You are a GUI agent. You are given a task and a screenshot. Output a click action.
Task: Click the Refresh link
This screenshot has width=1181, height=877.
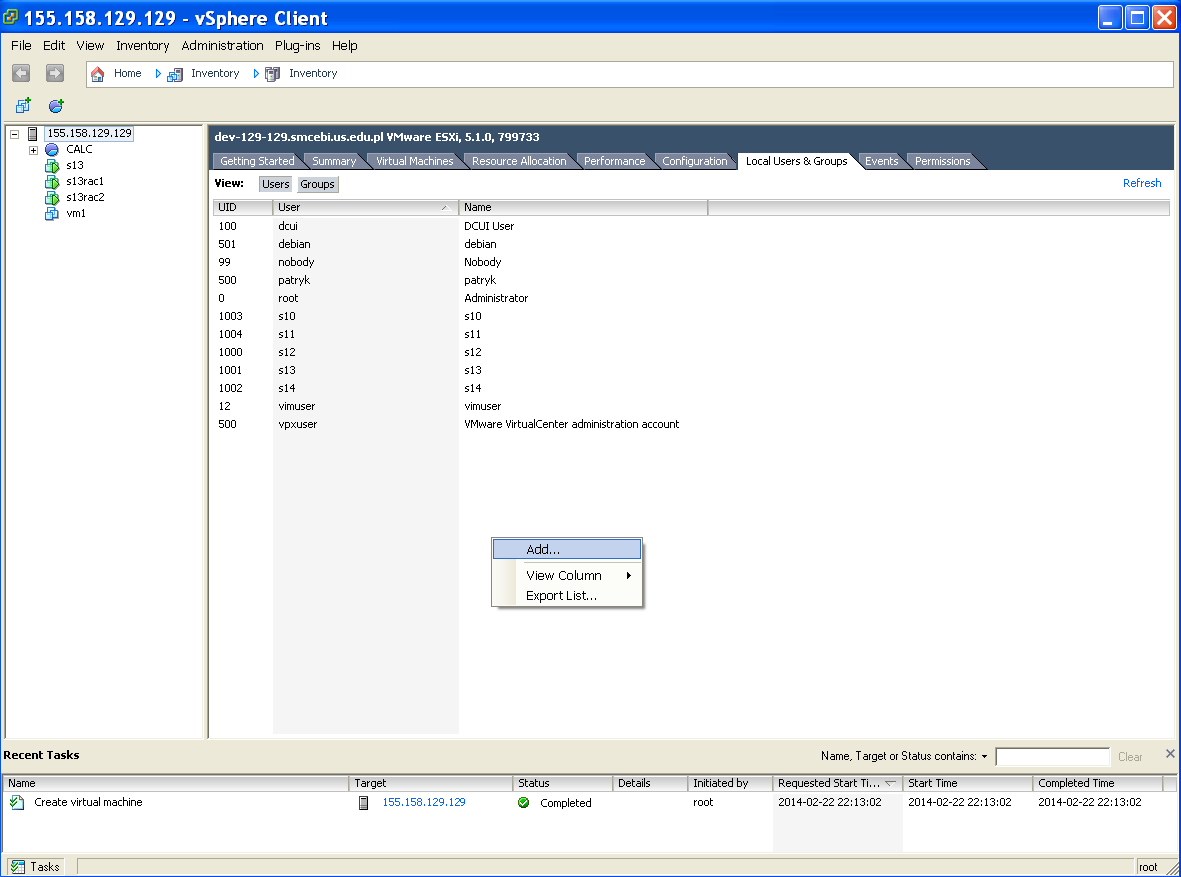(x=1142, y=183)
